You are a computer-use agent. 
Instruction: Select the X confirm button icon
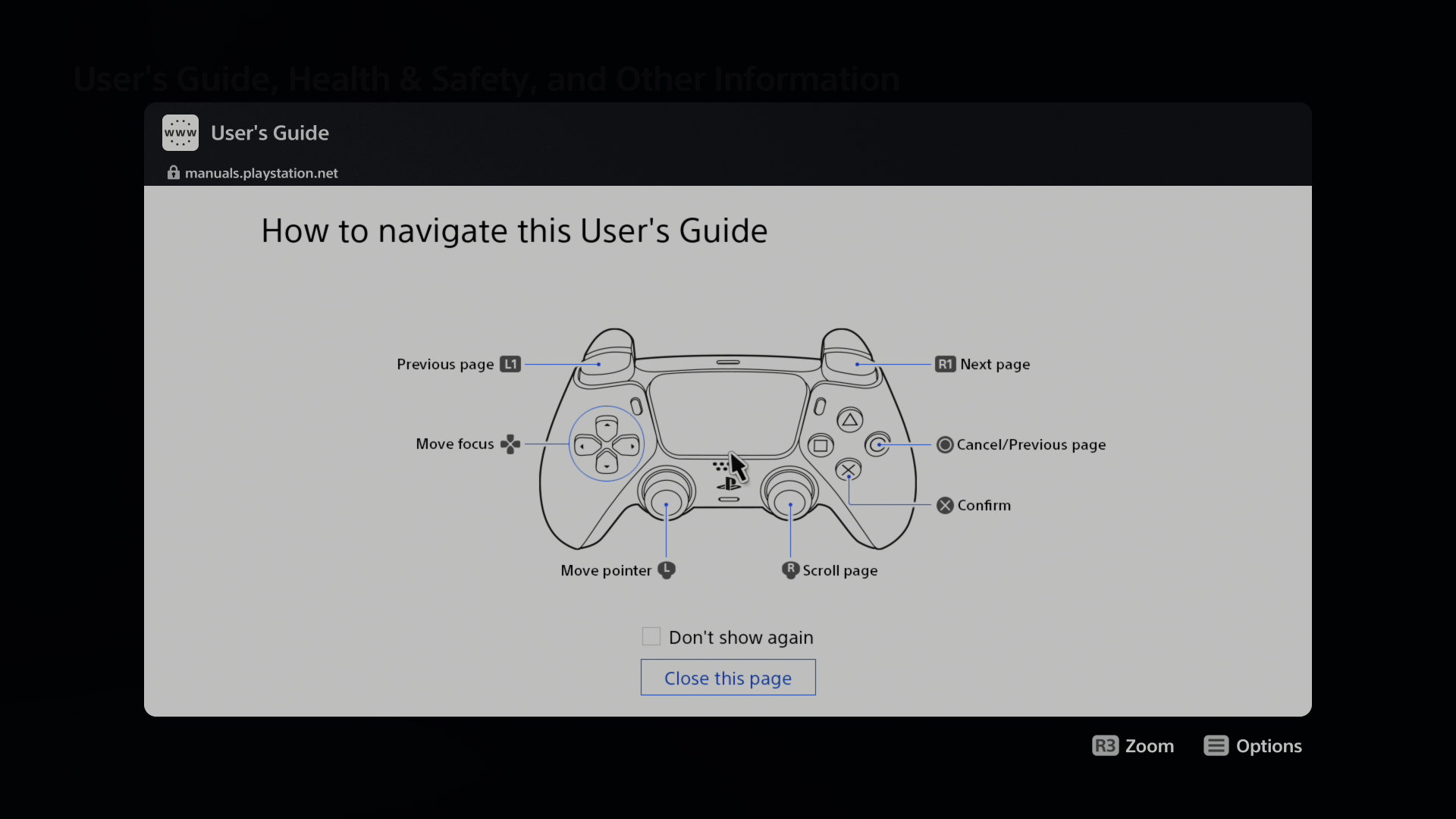[944, 504]
